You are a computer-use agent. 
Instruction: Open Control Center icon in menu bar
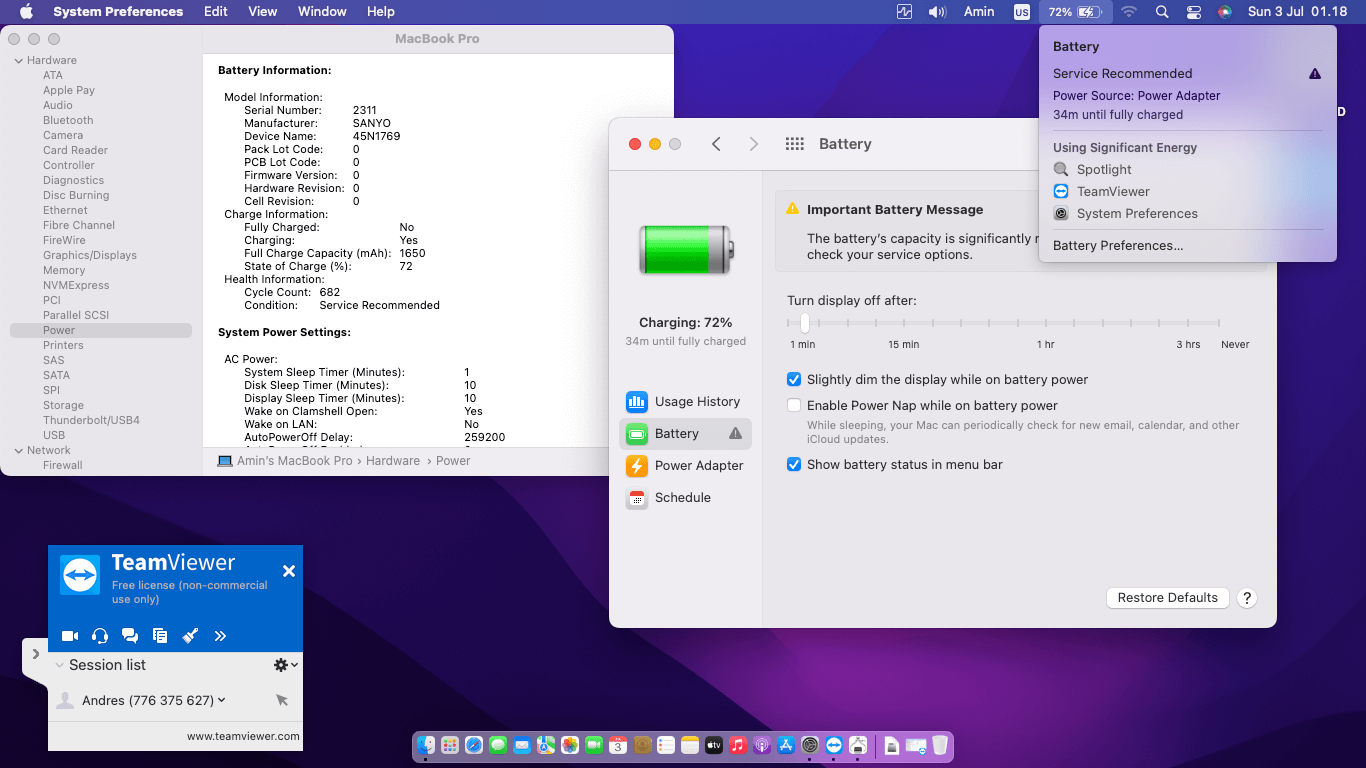click(1194, 12)
